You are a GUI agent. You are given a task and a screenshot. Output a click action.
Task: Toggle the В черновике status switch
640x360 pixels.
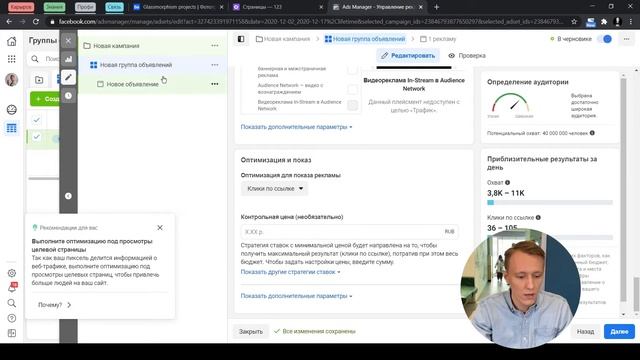coord(604,39)
